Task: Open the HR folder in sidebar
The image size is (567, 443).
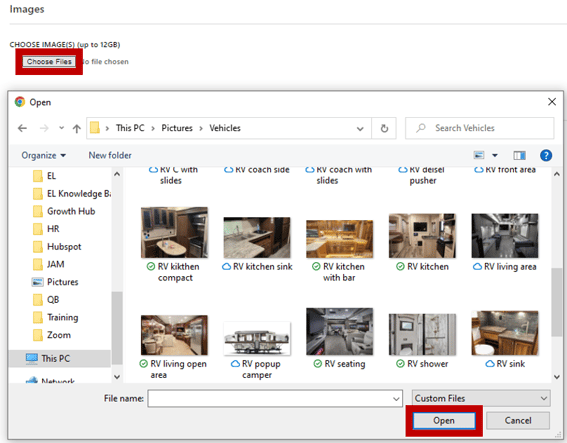Action: [46, 229]
